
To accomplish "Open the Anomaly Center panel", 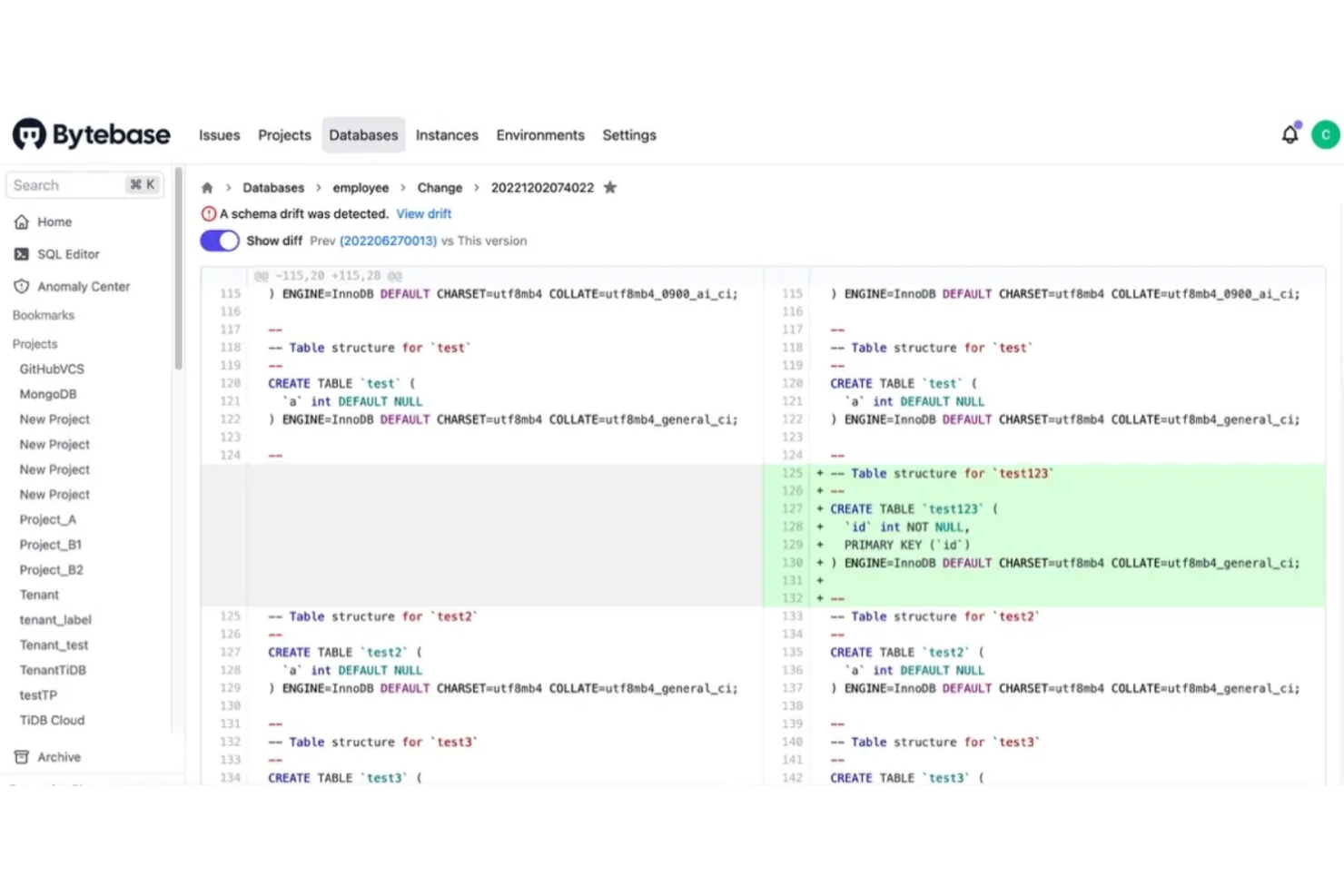I will pyautogui.click(x=84, y=286).
